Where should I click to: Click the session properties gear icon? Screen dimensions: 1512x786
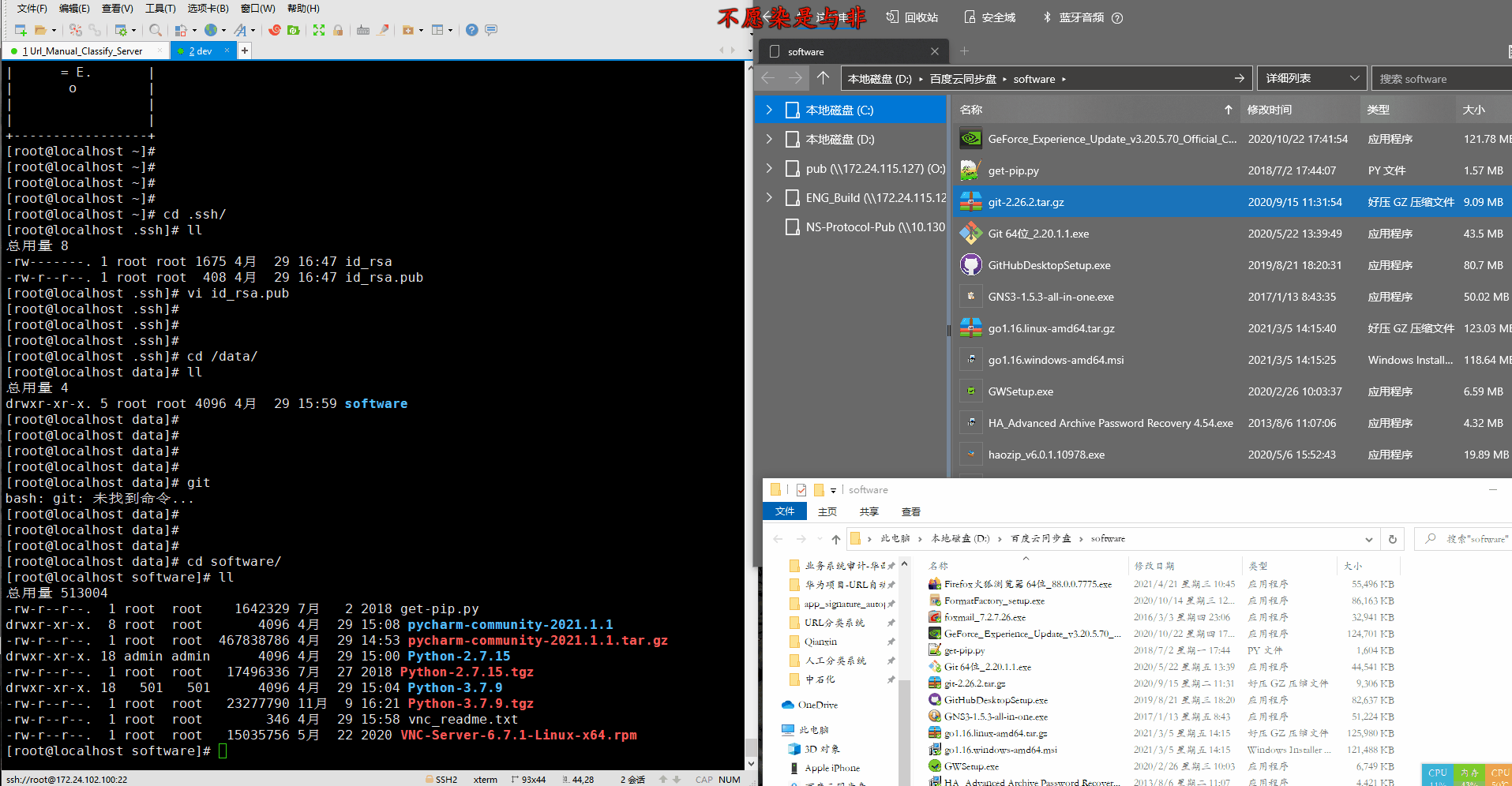pos(121,30)
